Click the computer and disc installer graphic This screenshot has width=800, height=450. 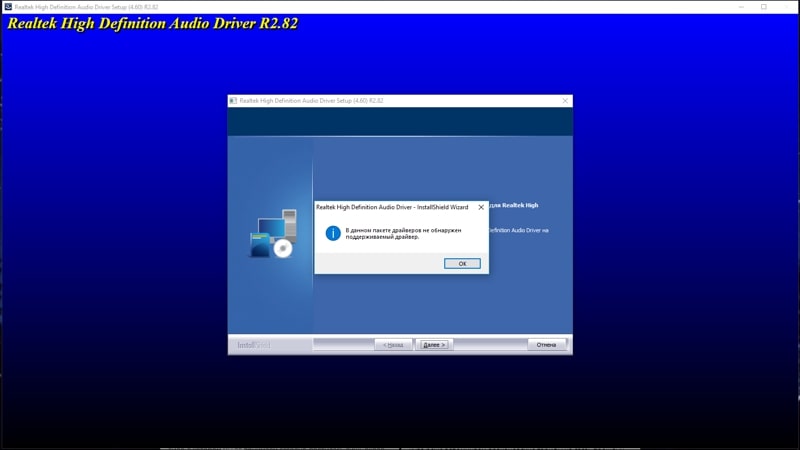[x=272, y=233]
